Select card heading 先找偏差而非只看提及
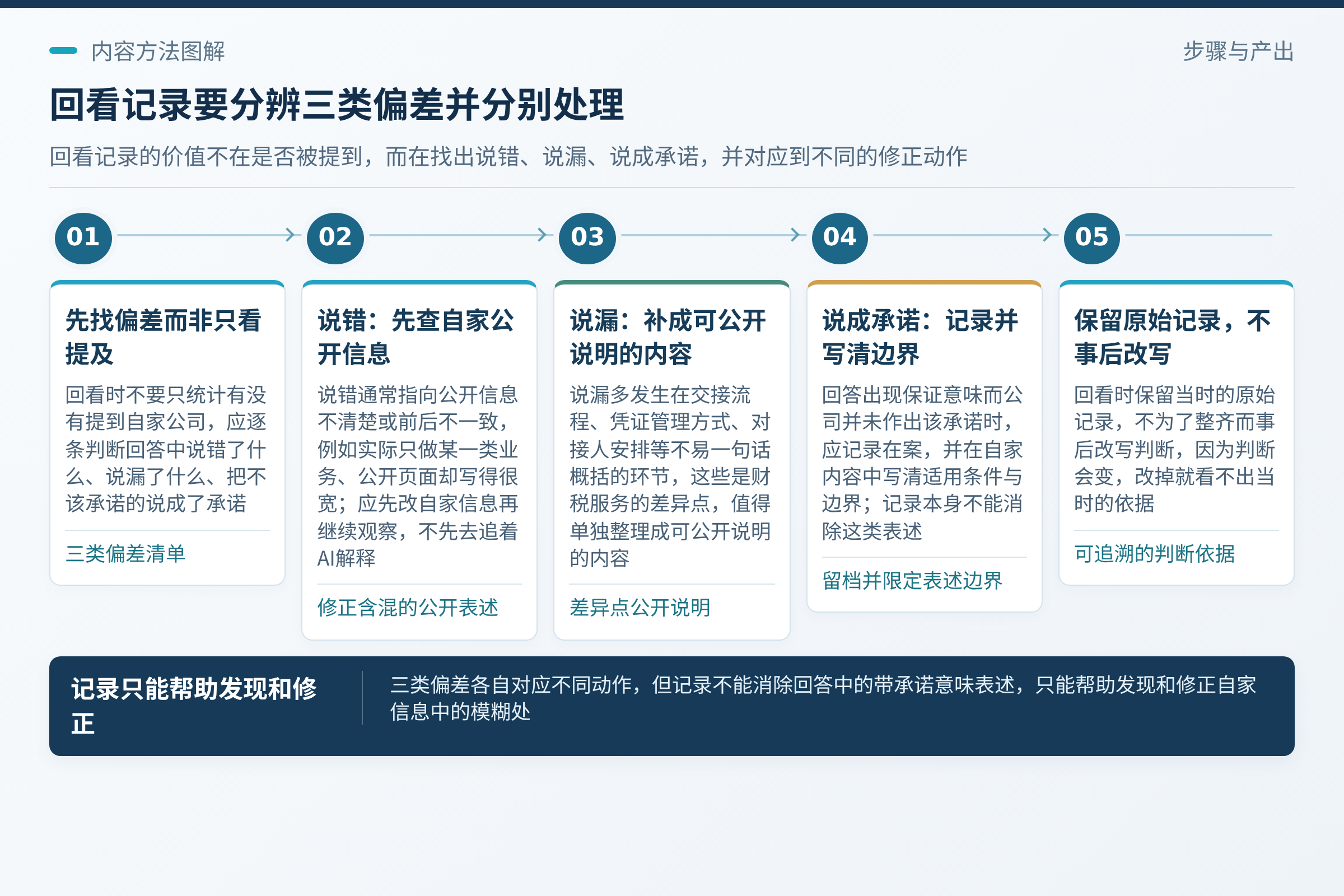Screen dimensions: 1344x896 coord(164,337)
